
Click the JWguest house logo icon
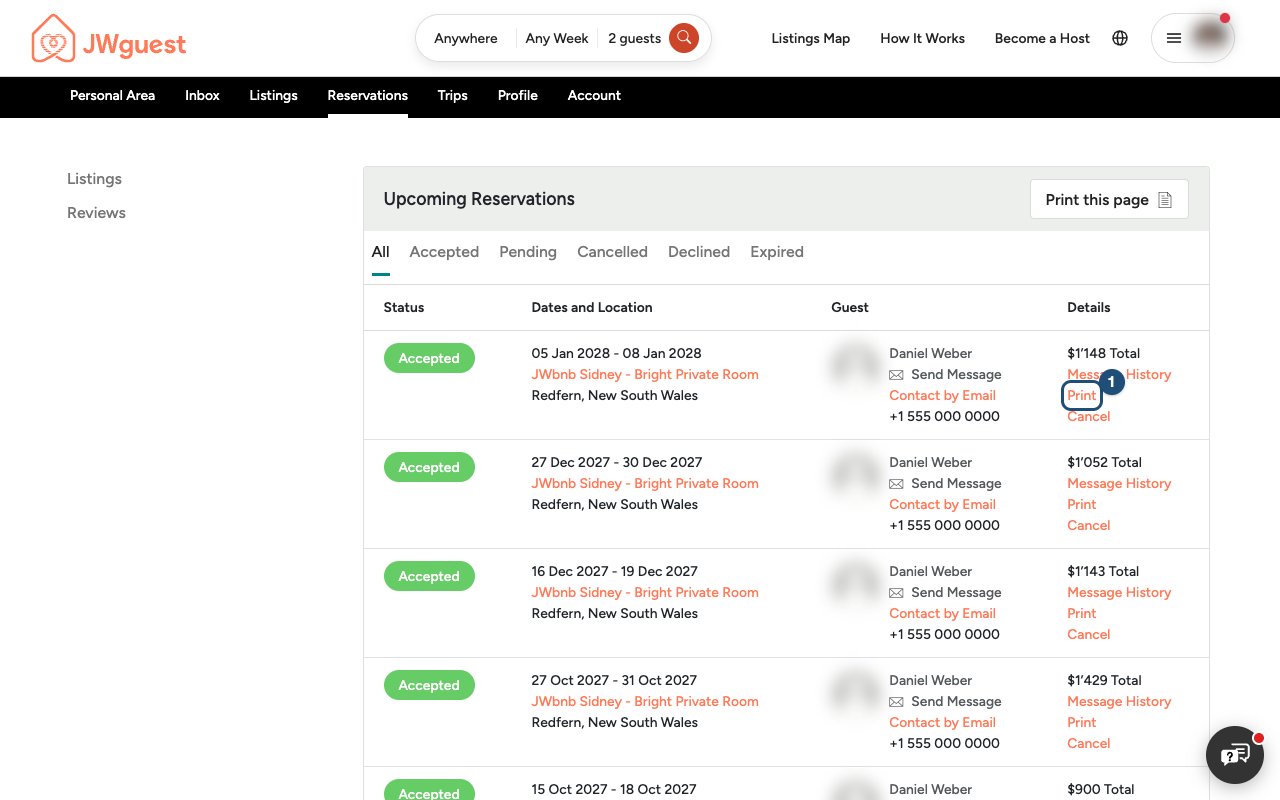[x=54, y=39]
